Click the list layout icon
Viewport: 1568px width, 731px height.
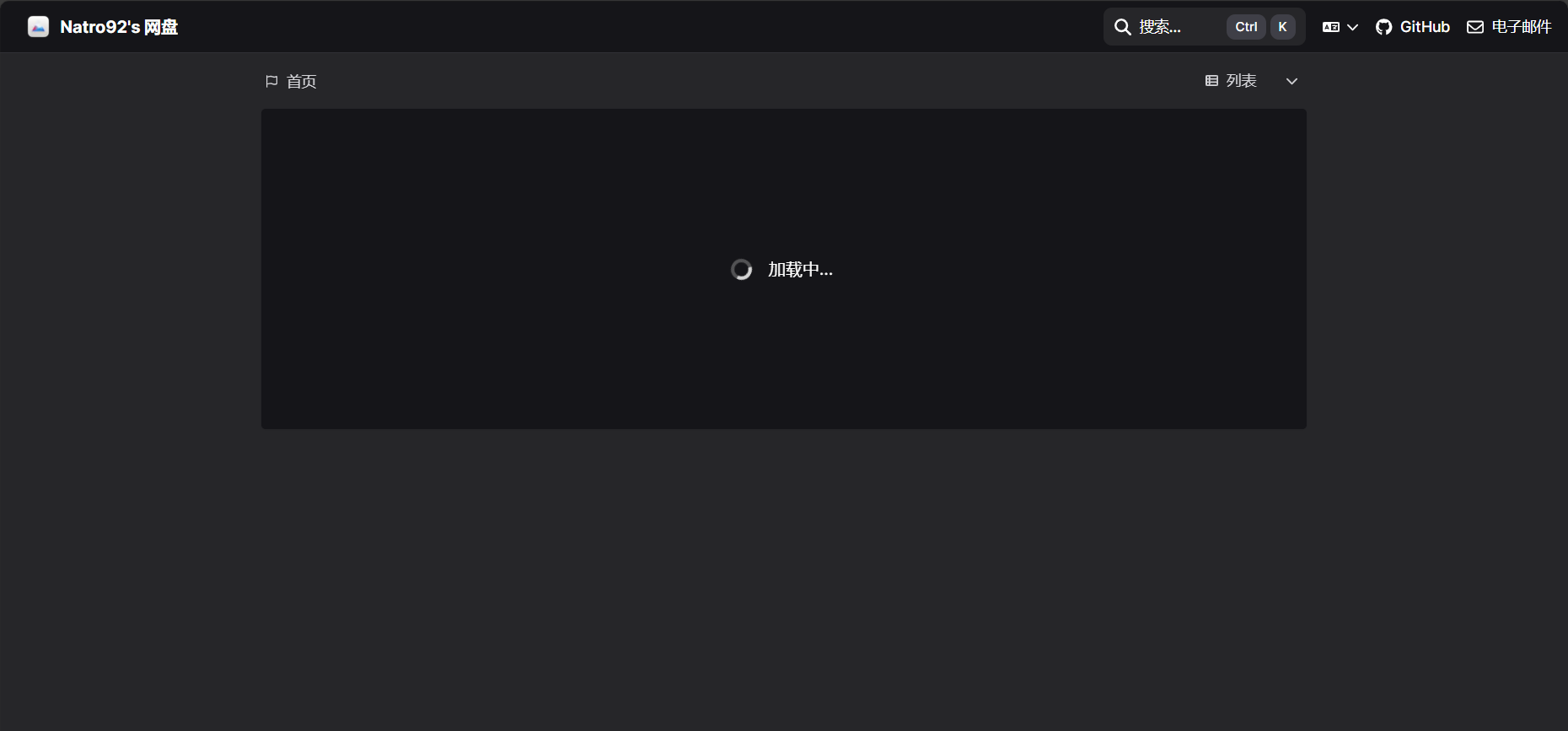click(1211, 81)
